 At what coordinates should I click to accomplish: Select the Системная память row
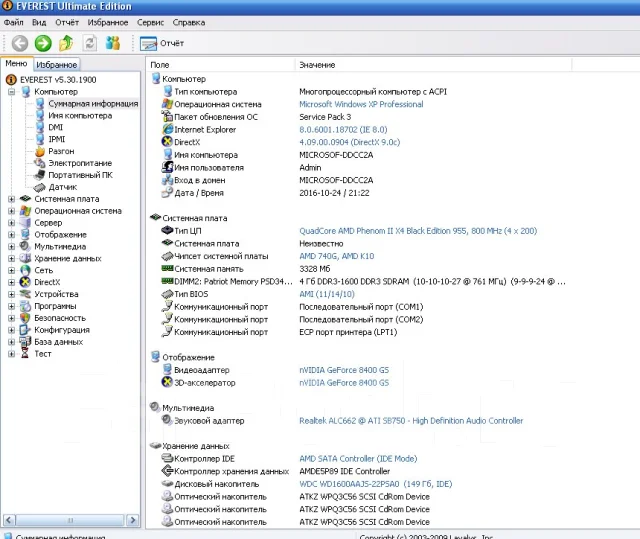359,268
